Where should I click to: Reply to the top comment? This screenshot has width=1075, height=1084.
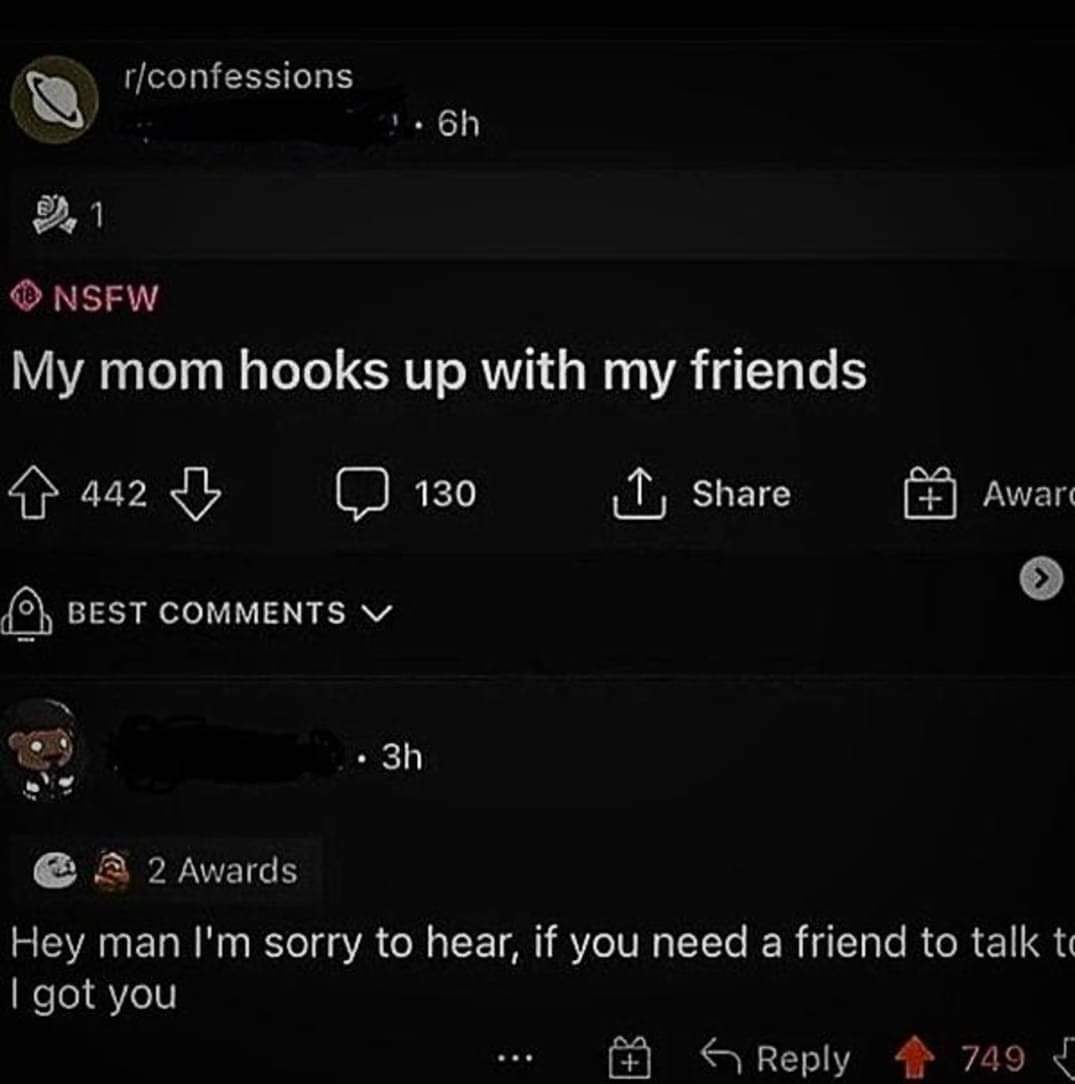(x=775, y=1057)
